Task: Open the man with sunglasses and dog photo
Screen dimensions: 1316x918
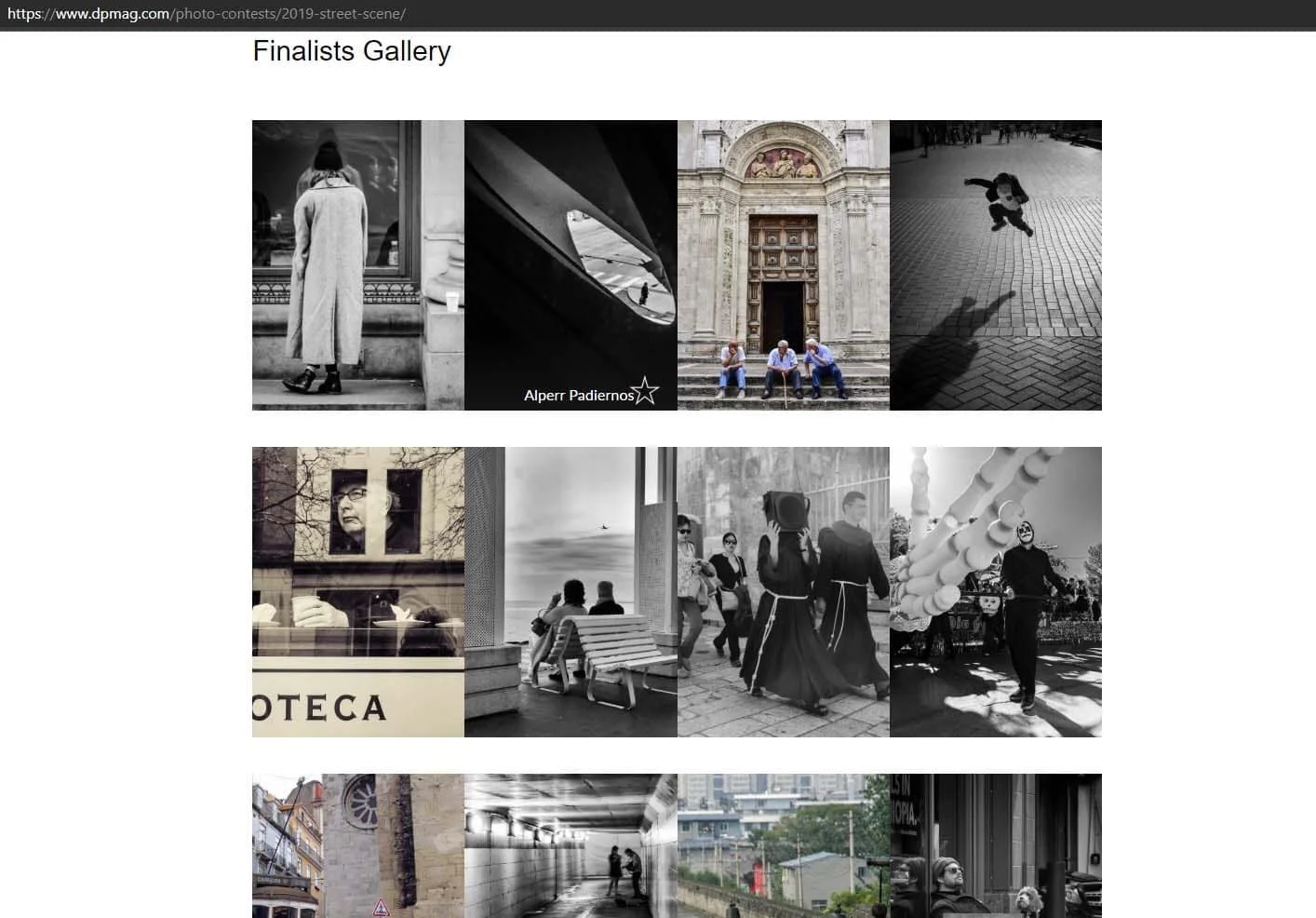Action: coord(996,845)
